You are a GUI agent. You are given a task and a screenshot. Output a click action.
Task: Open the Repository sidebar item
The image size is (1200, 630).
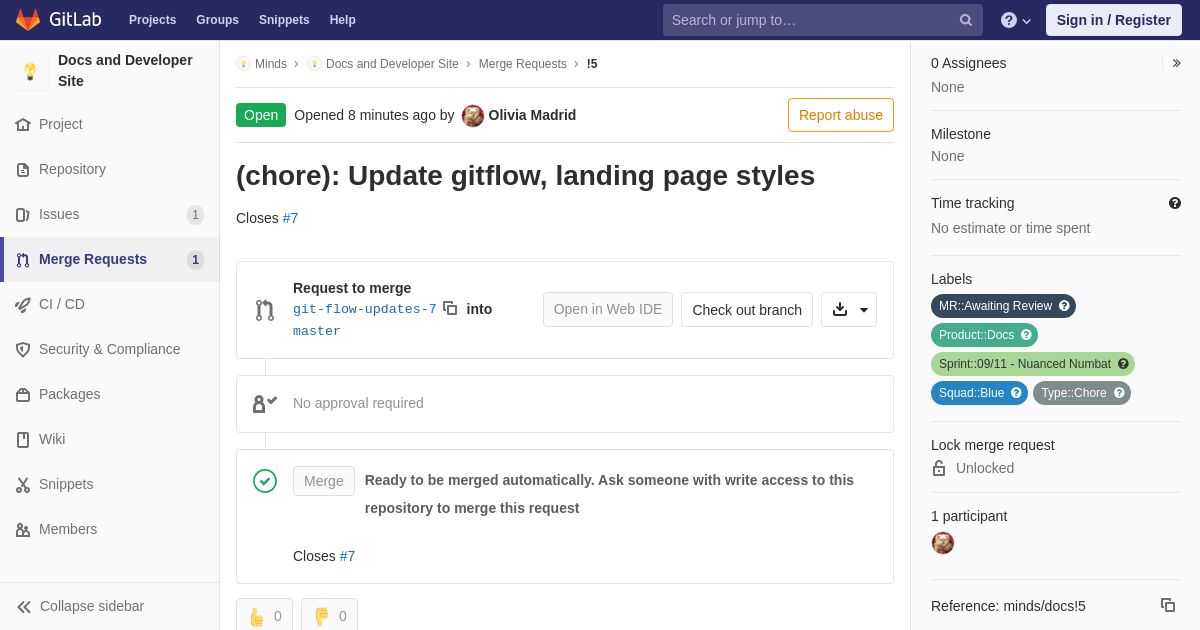coord(110,170)
